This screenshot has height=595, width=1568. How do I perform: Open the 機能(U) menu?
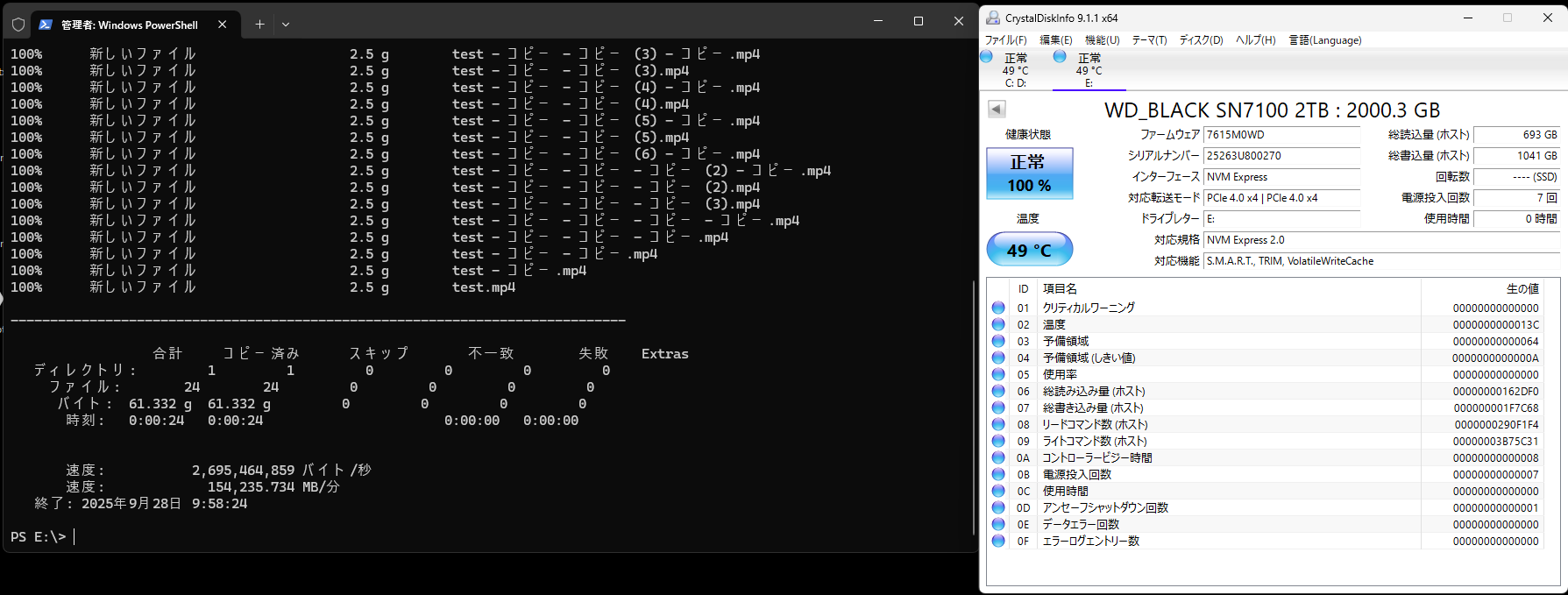[x=1102, y=40]
